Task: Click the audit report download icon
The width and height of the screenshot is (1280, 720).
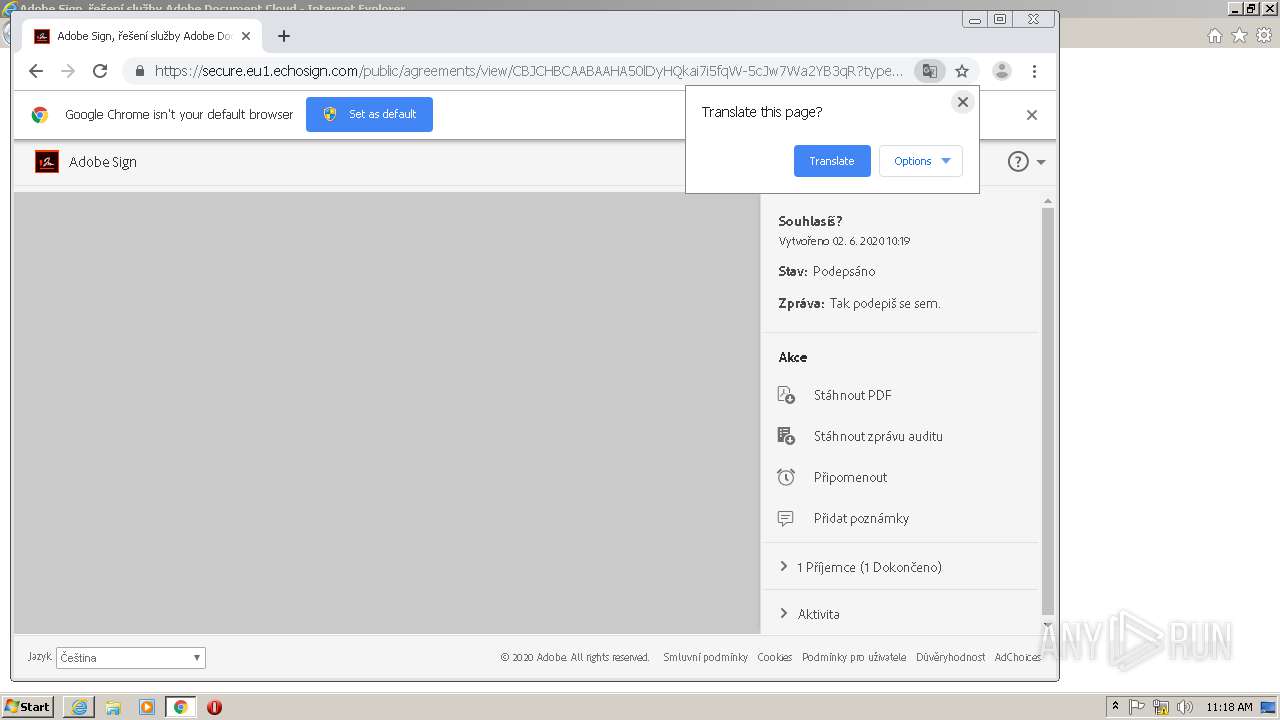Action: [x=786, y=436]
